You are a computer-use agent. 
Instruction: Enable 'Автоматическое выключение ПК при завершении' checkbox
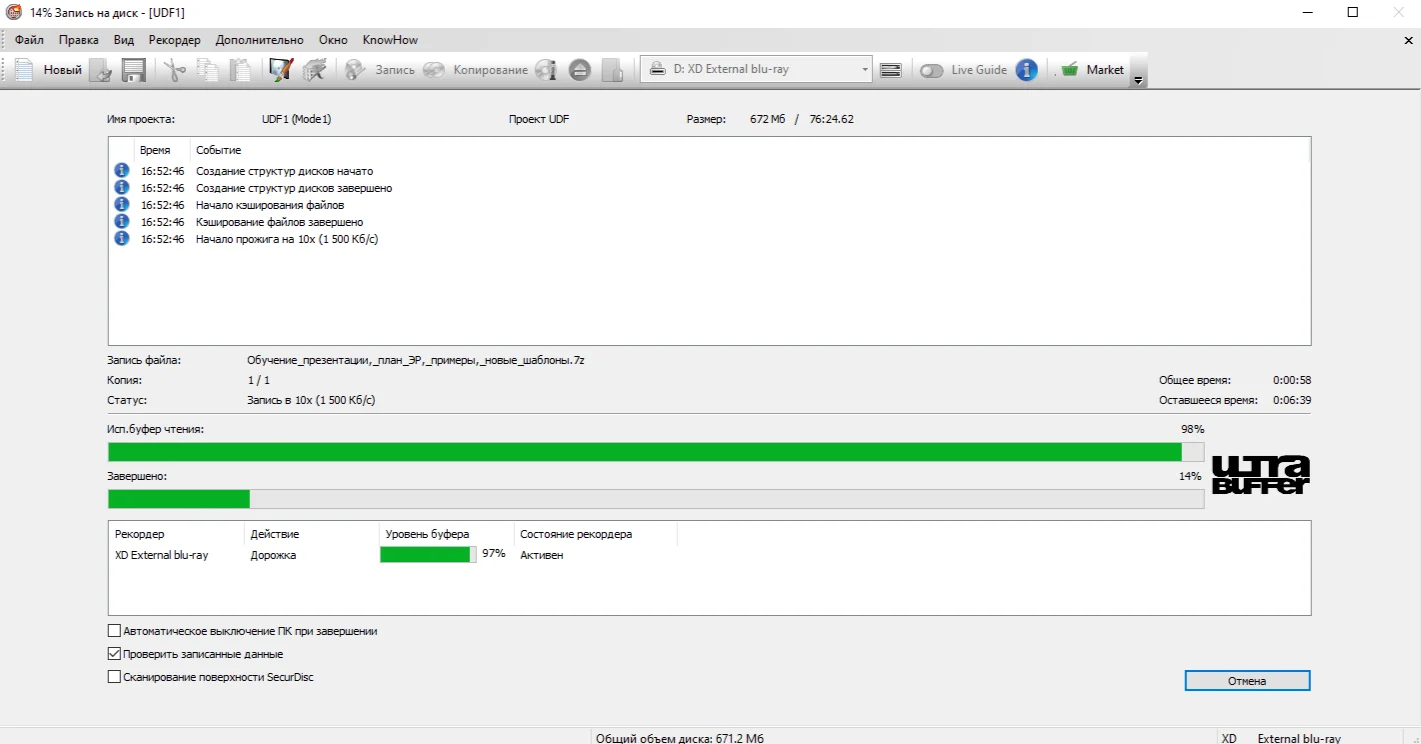(x=114, y=632)
